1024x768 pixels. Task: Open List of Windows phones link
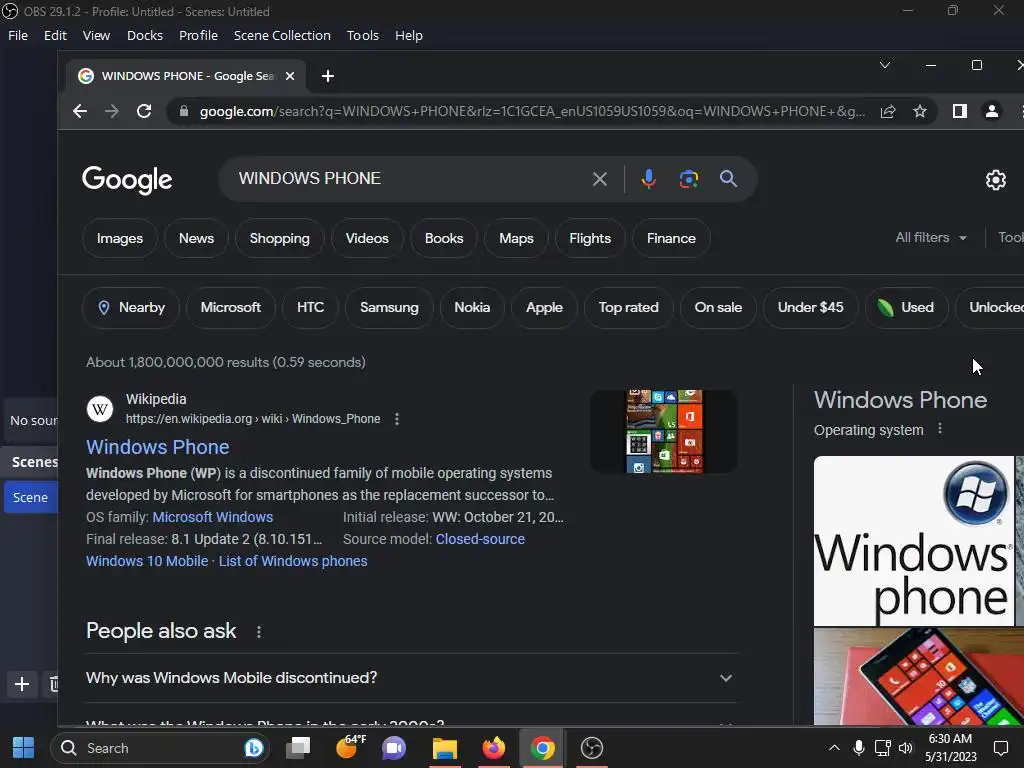[x=293, y=562]
